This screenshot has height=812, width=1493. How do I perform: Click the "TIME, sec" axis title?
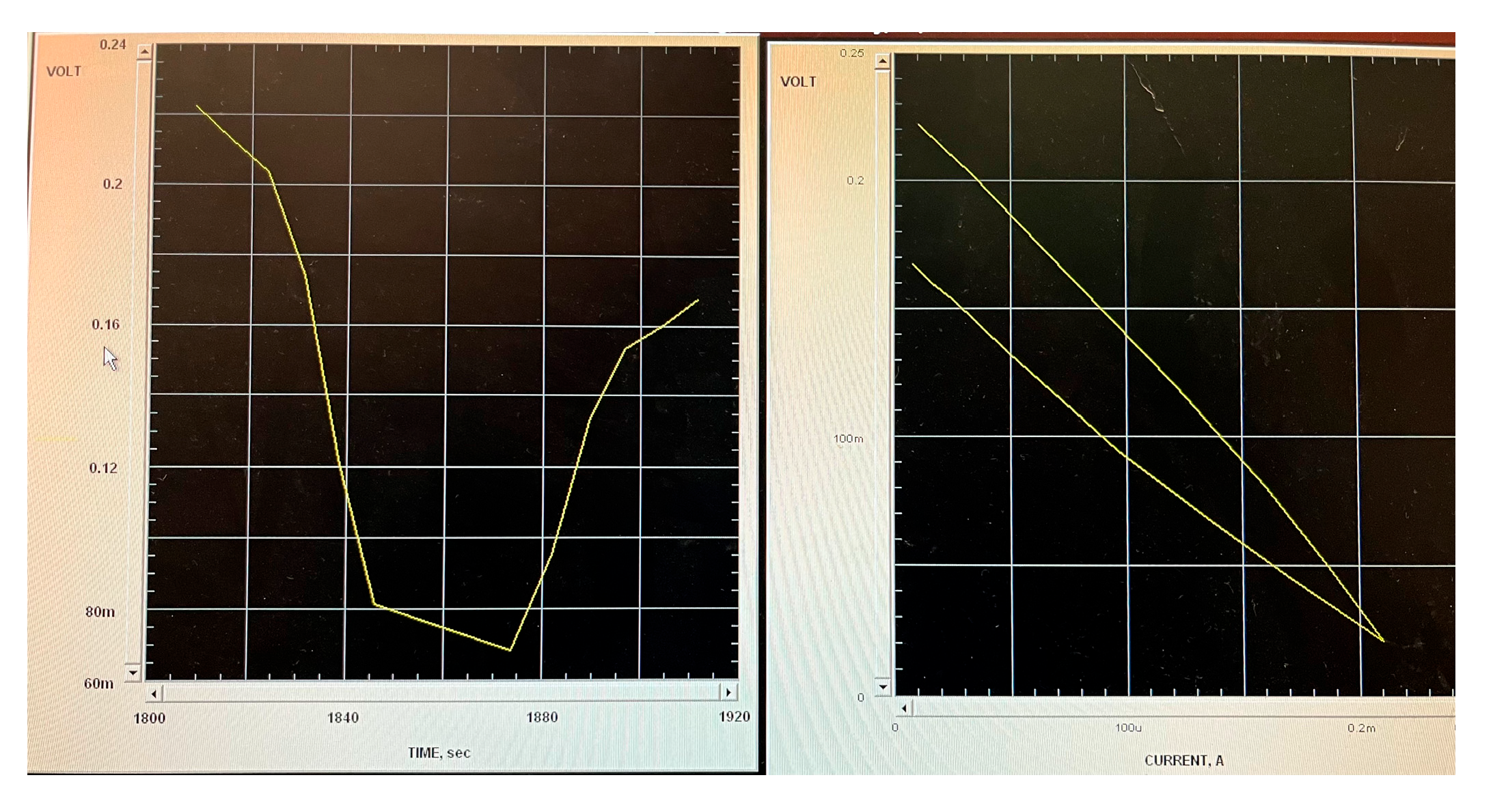pyautogui.click(x=439, y=753)
